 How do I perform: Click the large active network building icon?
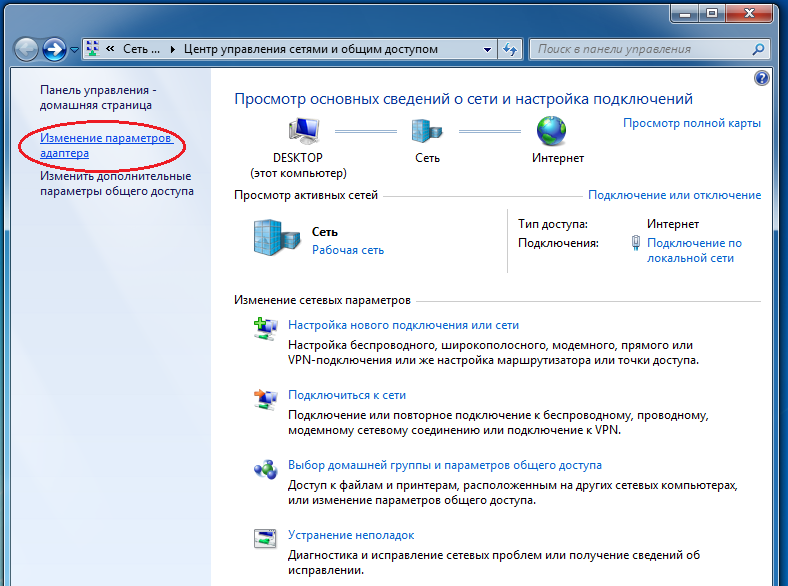[x=276, y=238]
